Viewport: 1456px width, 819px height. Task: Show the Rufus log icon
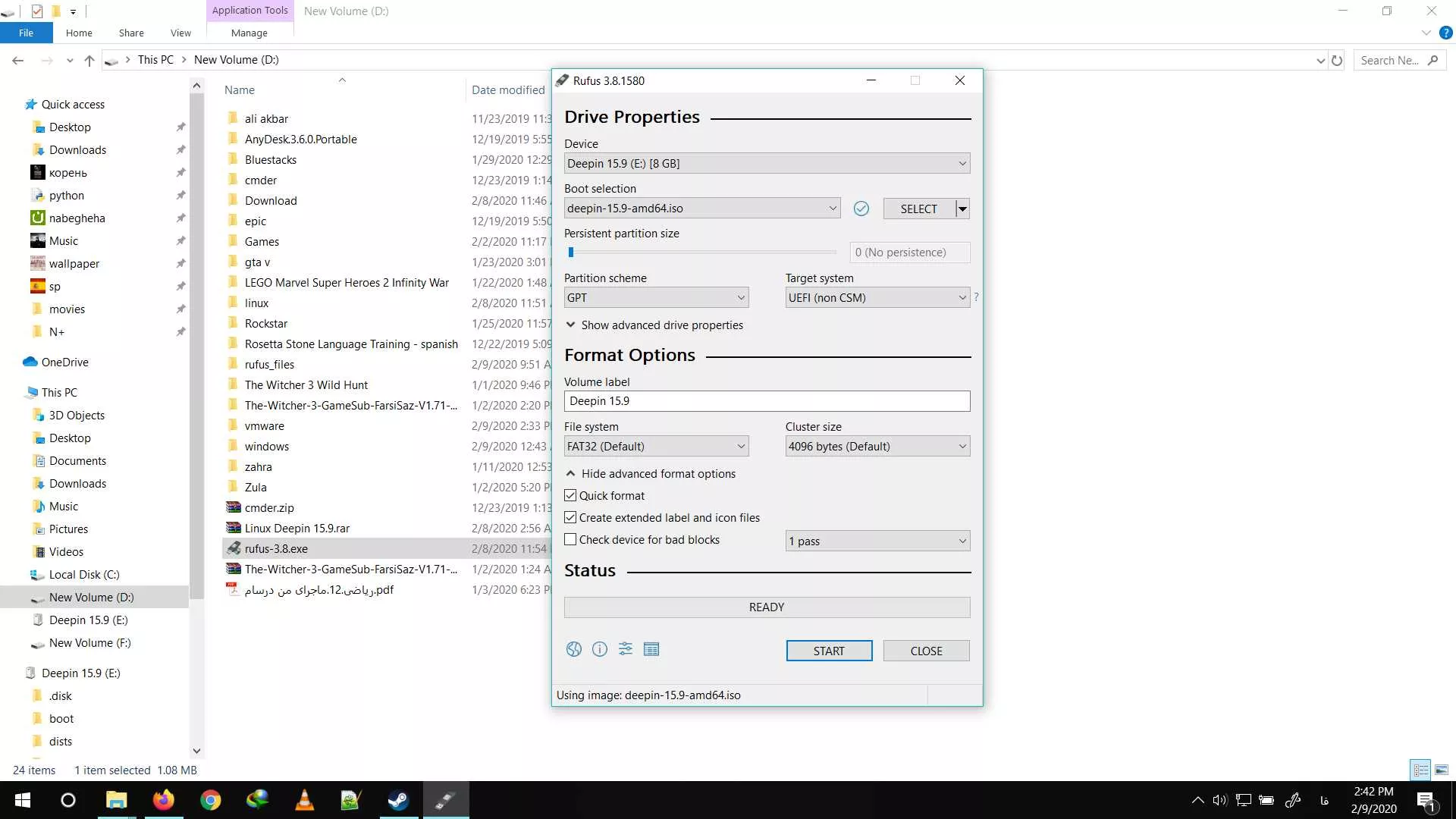tap(651, 649)
